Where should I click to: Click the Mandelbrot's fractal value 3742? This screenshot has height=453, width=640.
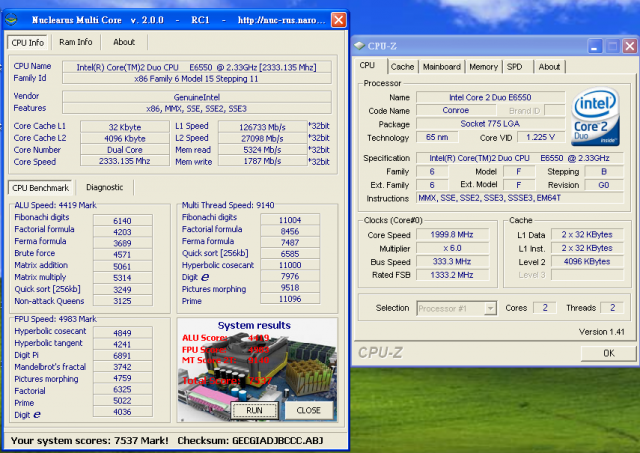pyautogui.click(x=122, y=367)
